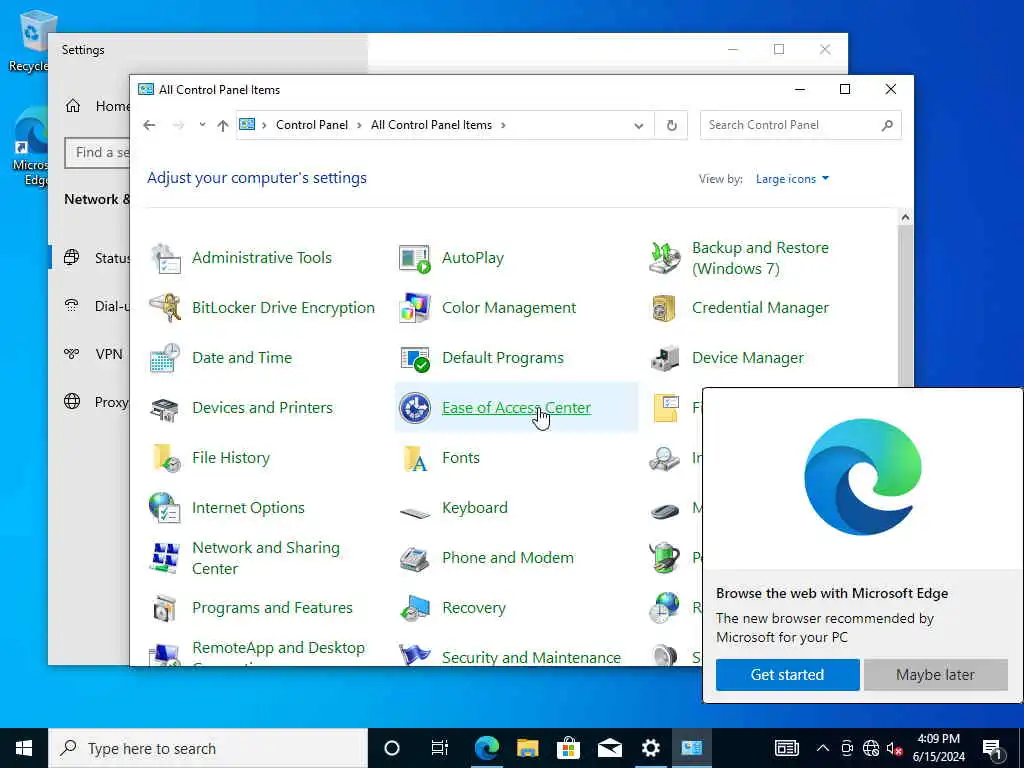
Task: Open File History icon
Action: coord(166,458)
